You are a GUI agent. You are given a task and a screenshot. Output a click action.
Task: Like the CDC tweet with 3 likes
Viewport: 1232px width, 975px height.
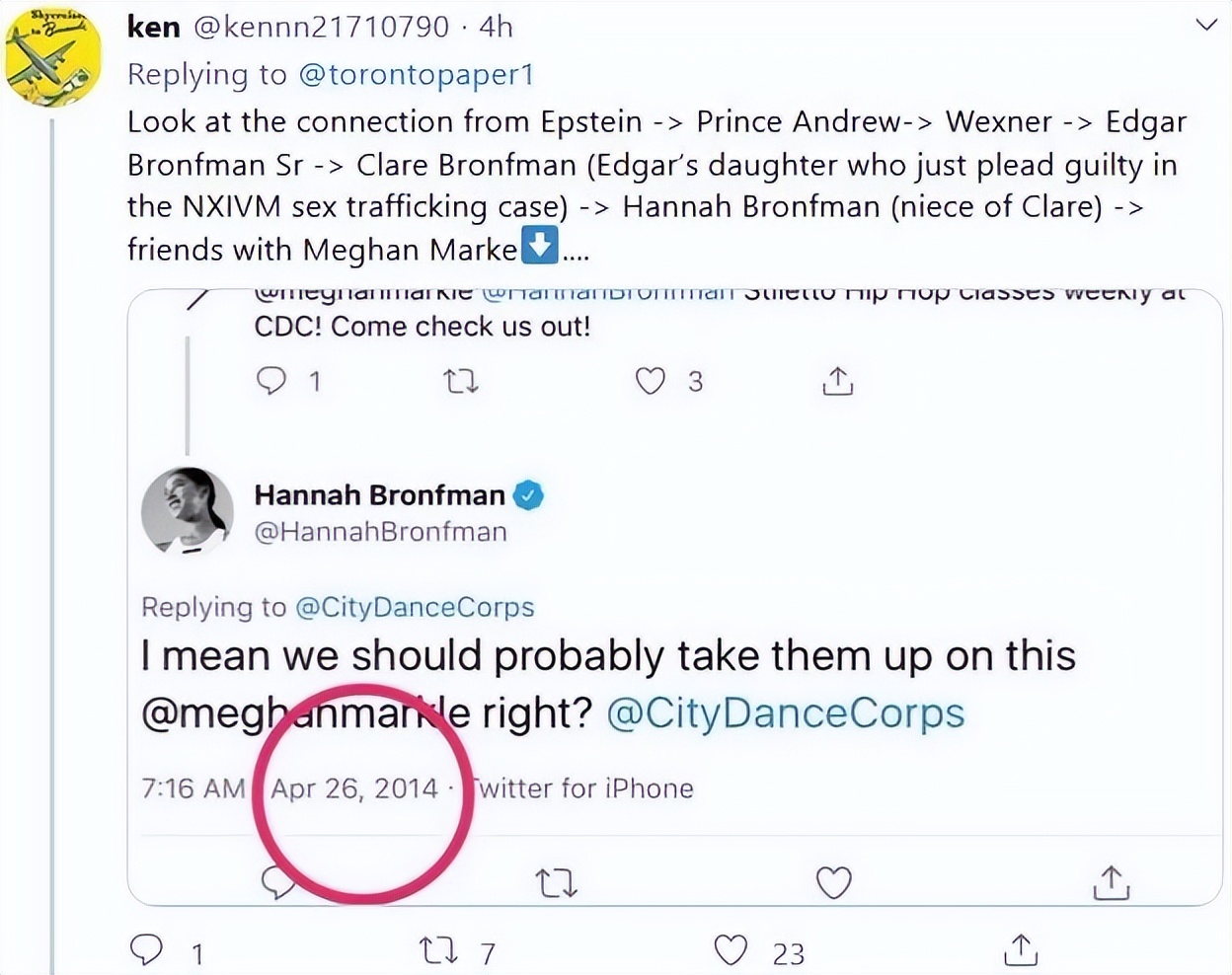tap(650, 381)
